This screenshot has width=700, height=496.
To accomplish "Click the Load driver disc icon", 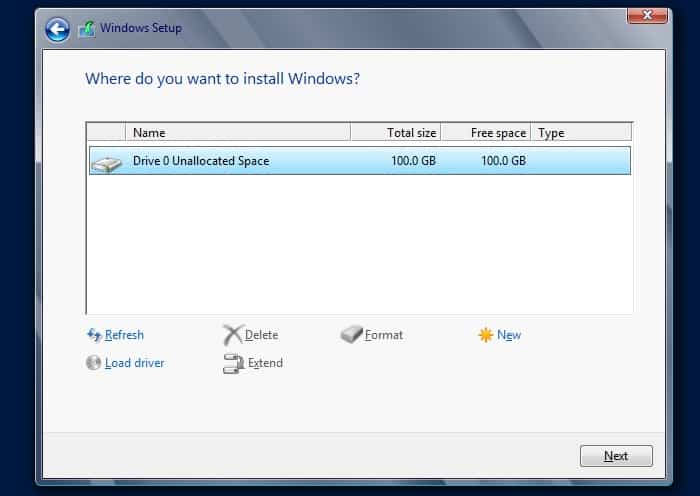I will (x=94, y=363).
